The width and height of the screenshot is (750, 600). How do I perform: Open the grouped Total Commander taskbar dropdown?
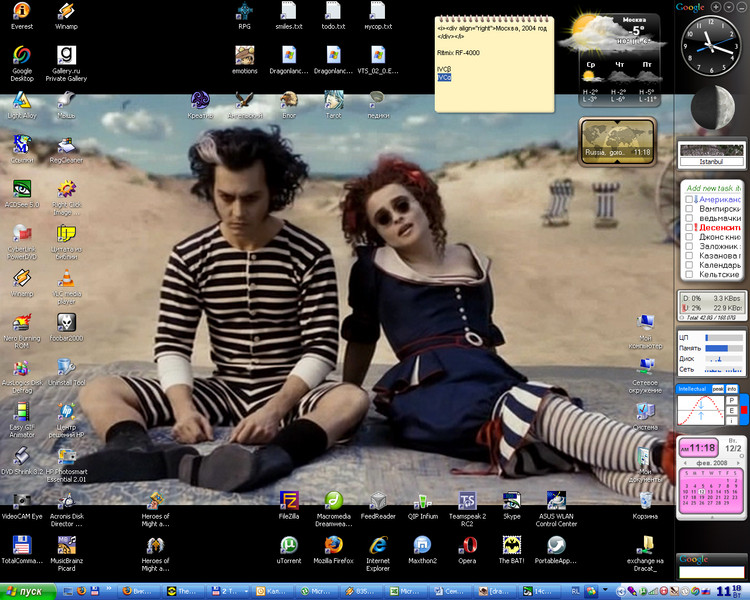click(246, 591)
